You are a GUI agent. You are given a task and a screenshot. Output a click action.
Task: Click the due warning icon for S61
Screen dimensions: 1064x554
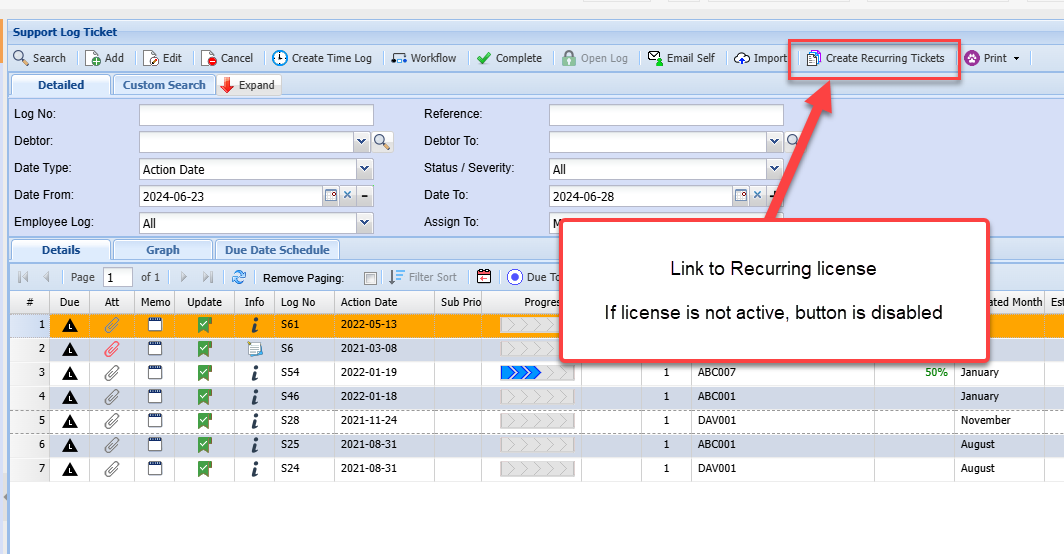[69, 326]
